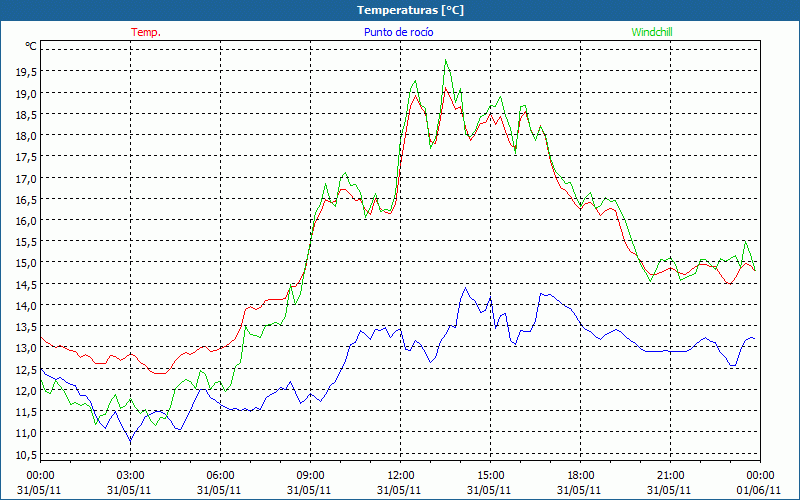This screenshot has width=800, height=500.
Task: Click the "31/05/11" date below "21:00"
Action: [669, 490]
